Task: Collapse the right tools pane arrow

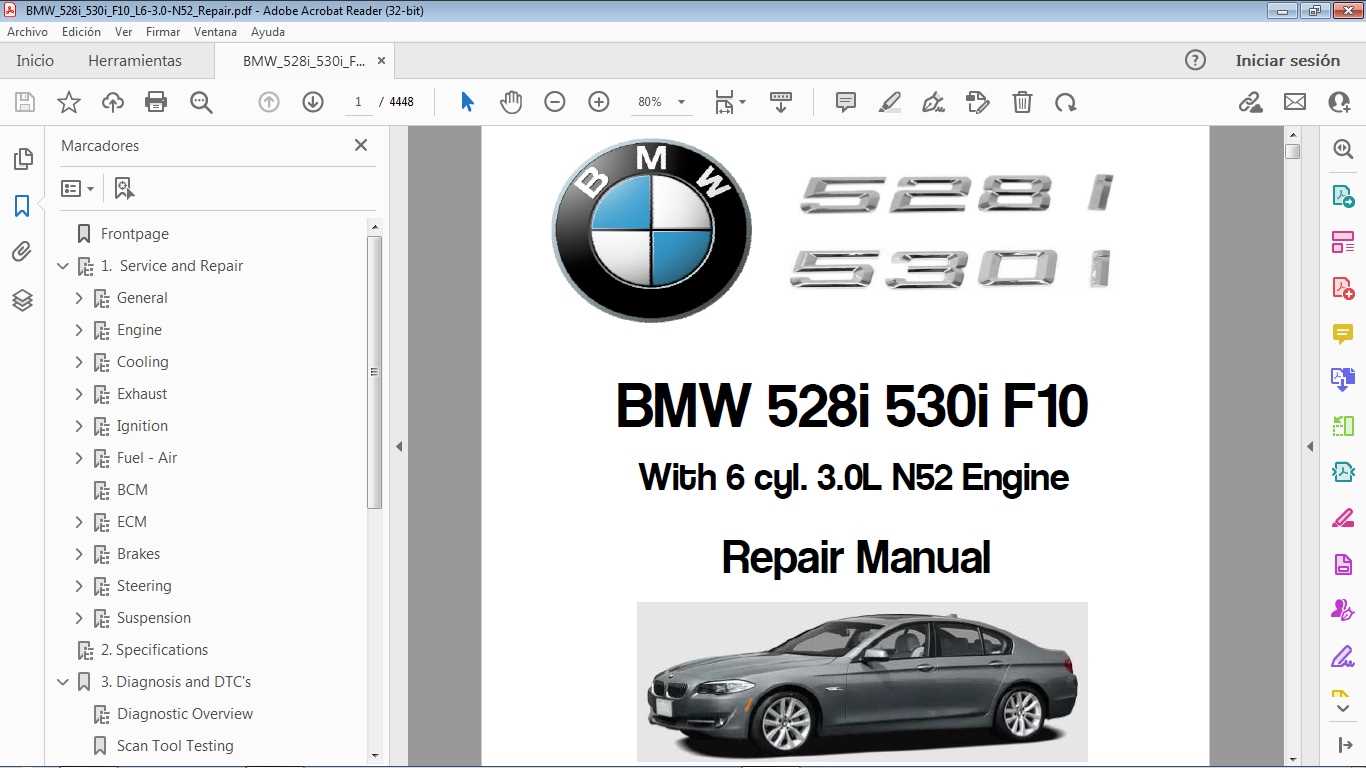Action: (1310, 446)
